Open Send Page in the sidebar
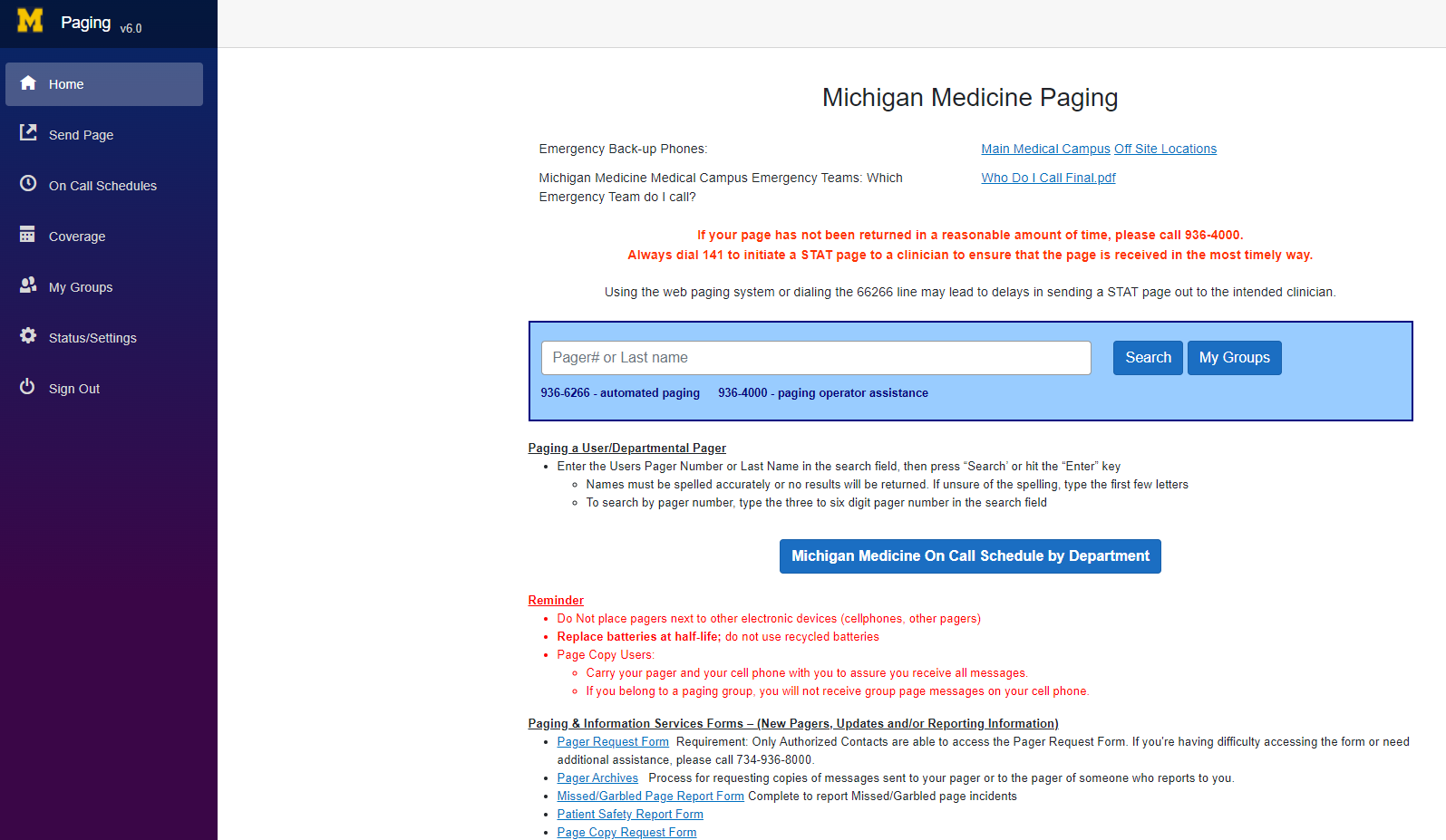Screen dimensions: 1446x840 point(104,135)
